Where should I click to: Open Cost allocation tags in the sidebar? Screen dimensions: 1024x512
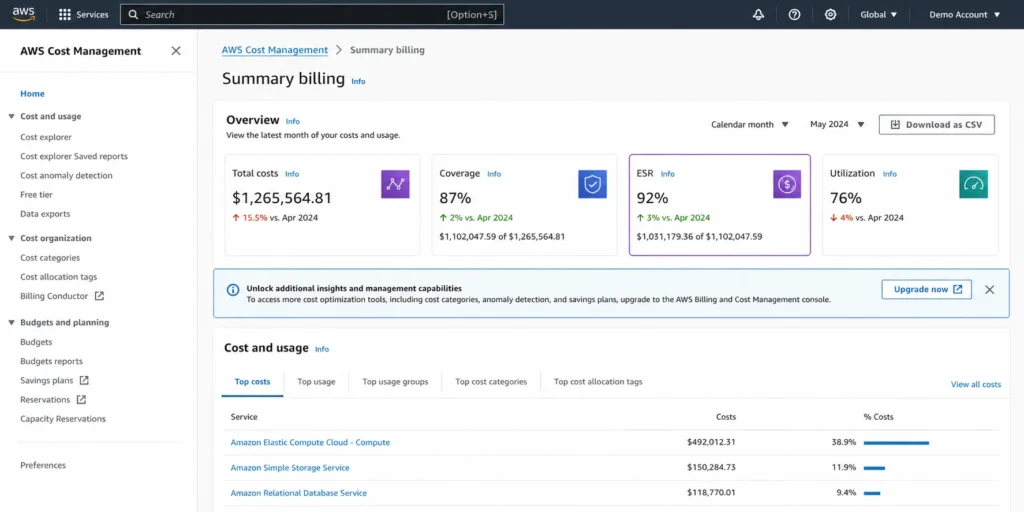pos(59,277)
